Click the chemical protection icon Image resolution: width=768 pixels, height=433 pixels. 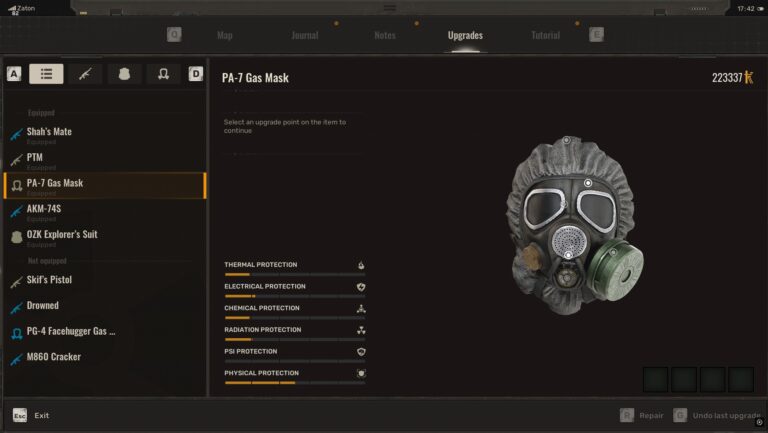click(x=361, y=309)
